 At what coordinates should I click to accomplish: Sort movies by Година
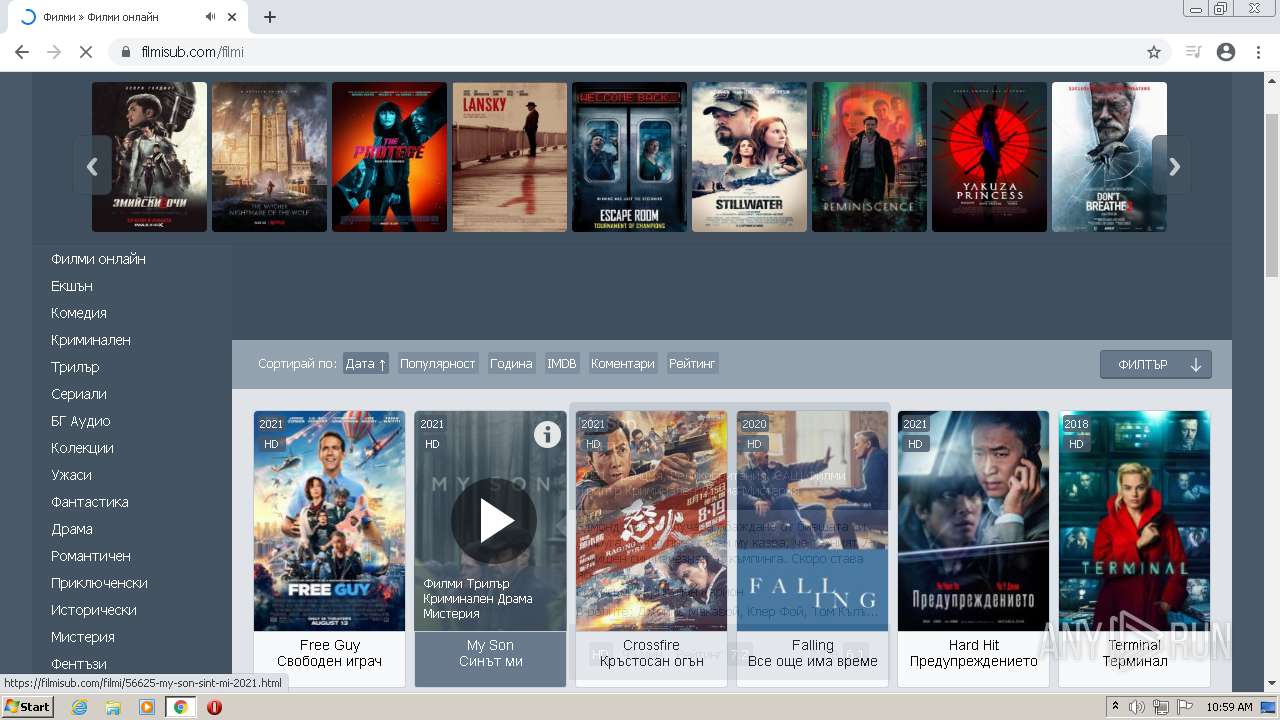[511, 364]
